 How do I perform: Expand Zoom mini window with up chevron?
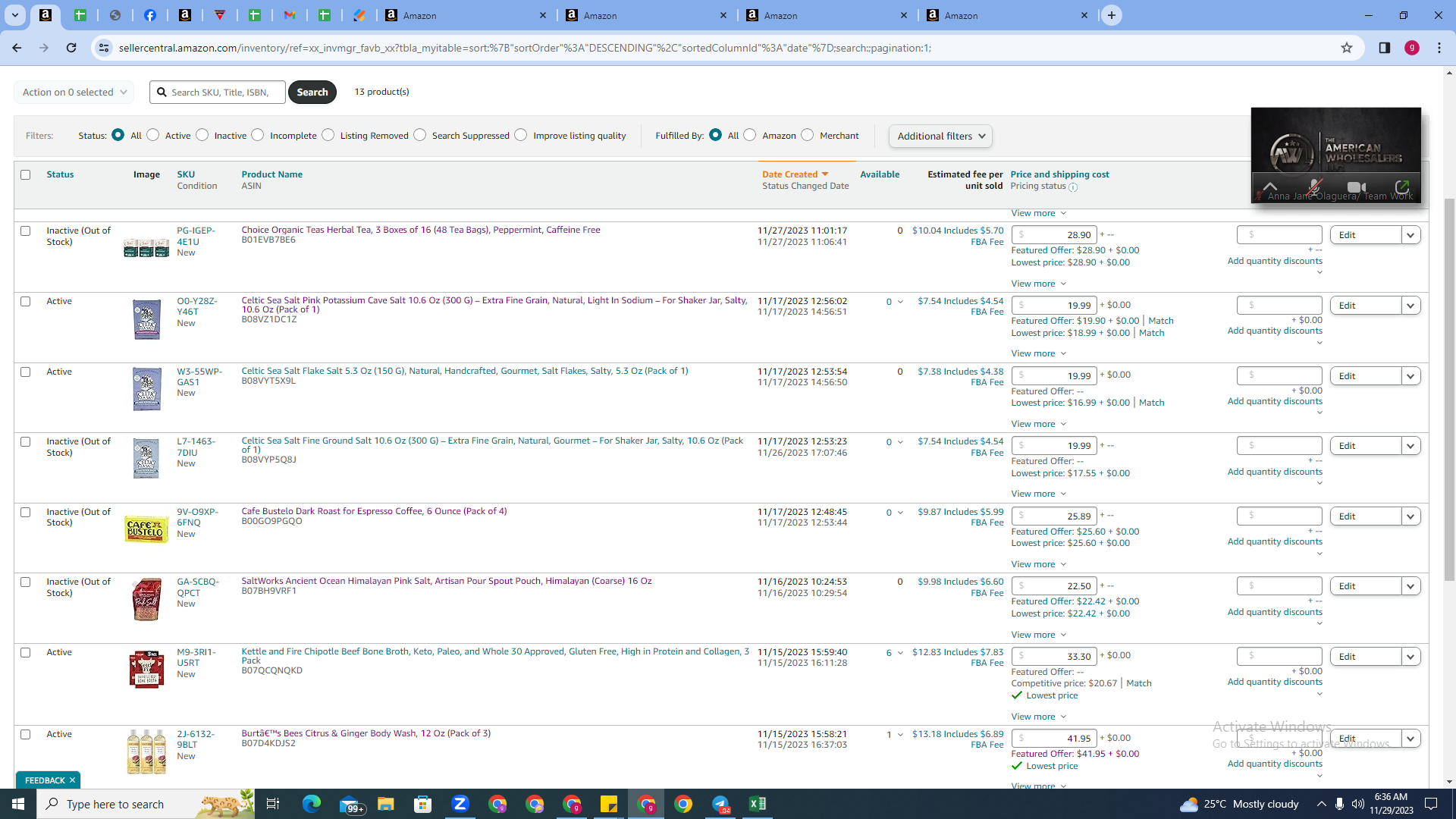(x=1270, y=187)
